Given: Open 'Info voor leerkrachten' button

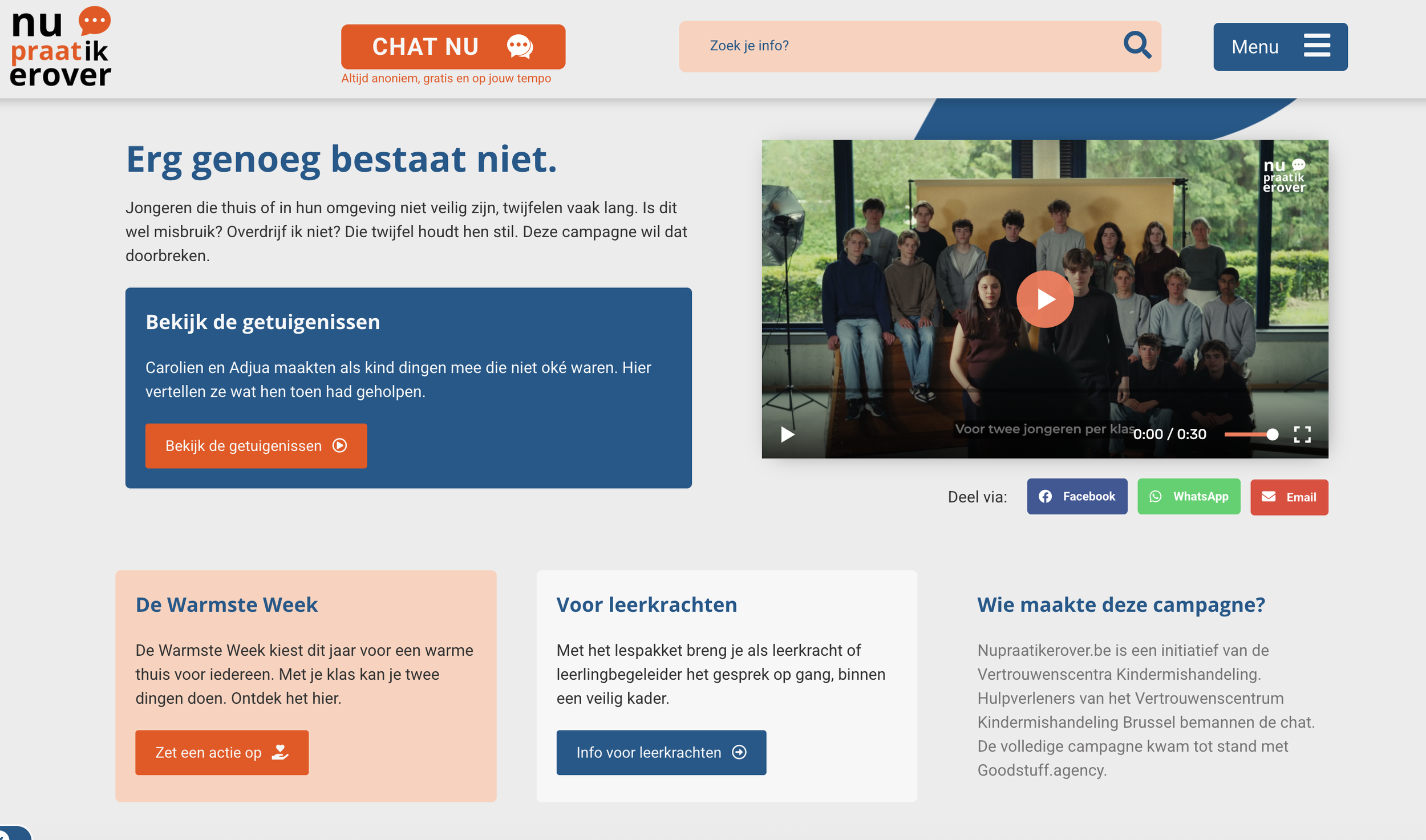Looking at the screenshot, I should [661, 753].
